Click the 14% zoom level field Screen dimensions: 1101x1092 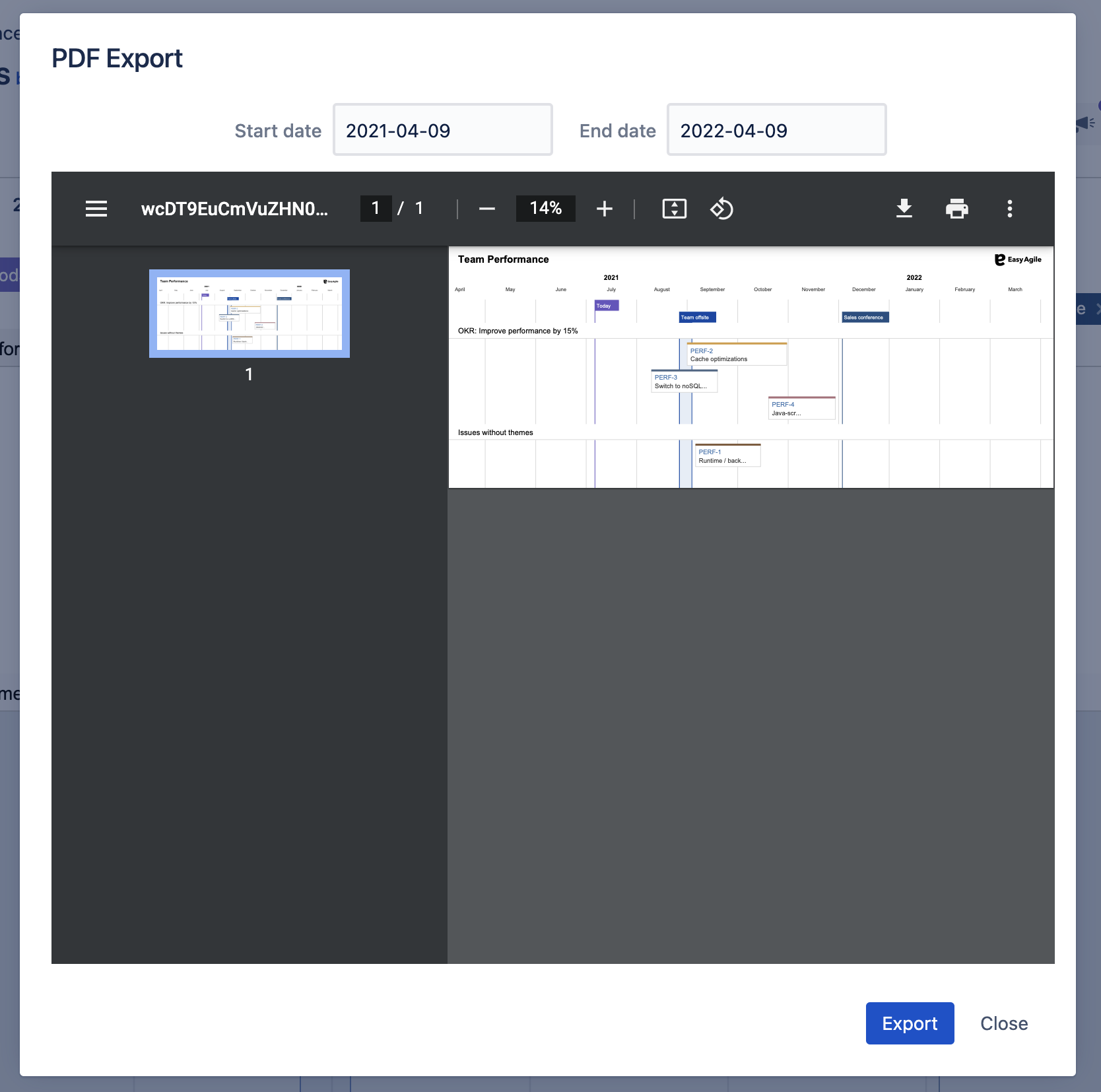(545, 209)
